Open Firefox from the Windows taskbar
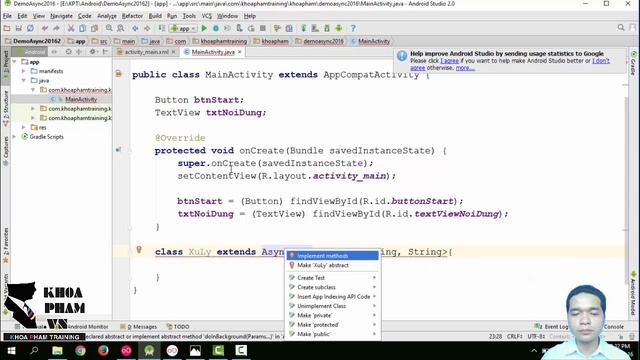The height and width of the screenshot is (360, 640). click(x=103, y=350)
